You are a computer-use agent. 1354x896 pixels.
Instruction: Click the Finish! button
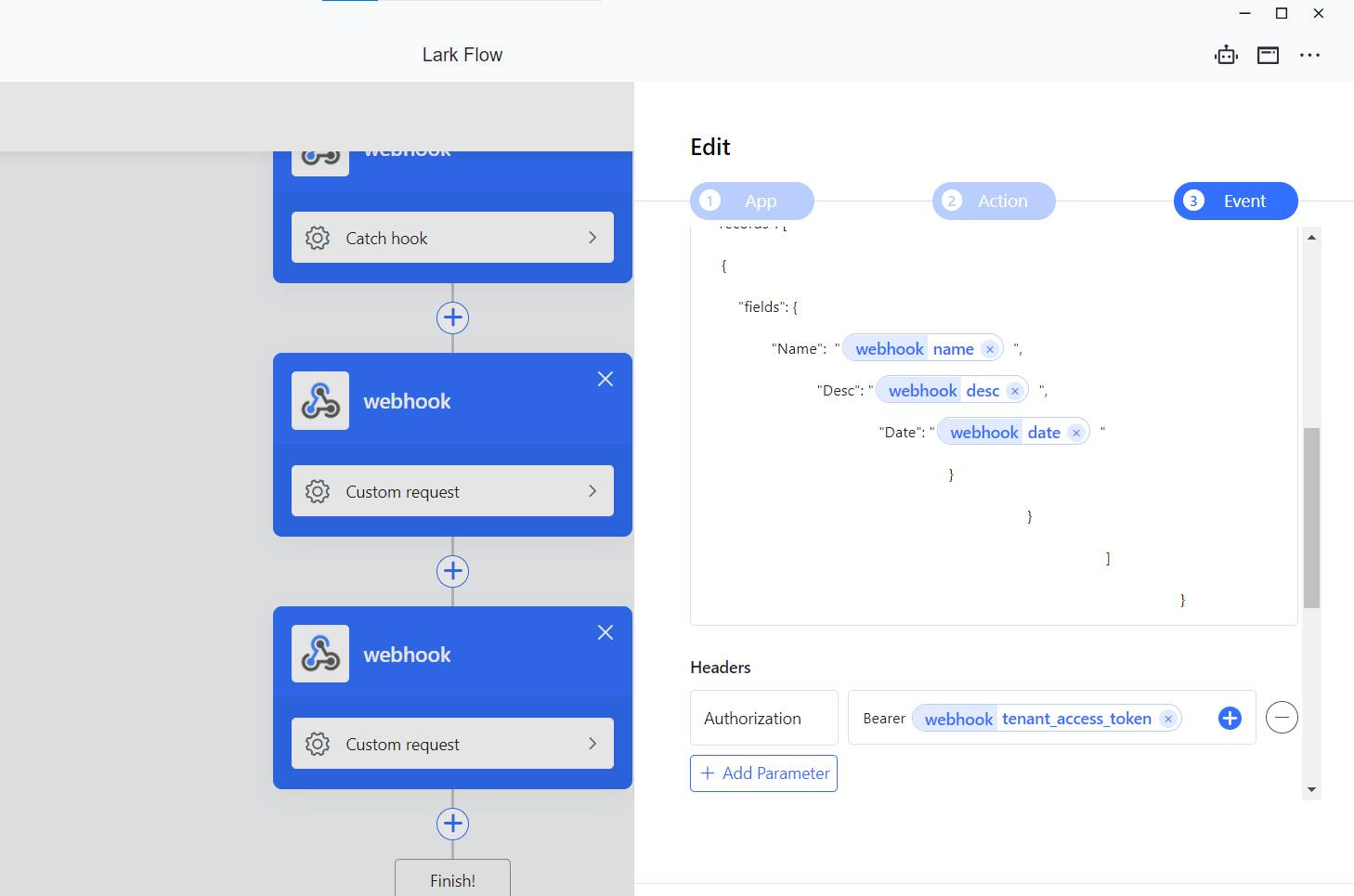[452, 878]
